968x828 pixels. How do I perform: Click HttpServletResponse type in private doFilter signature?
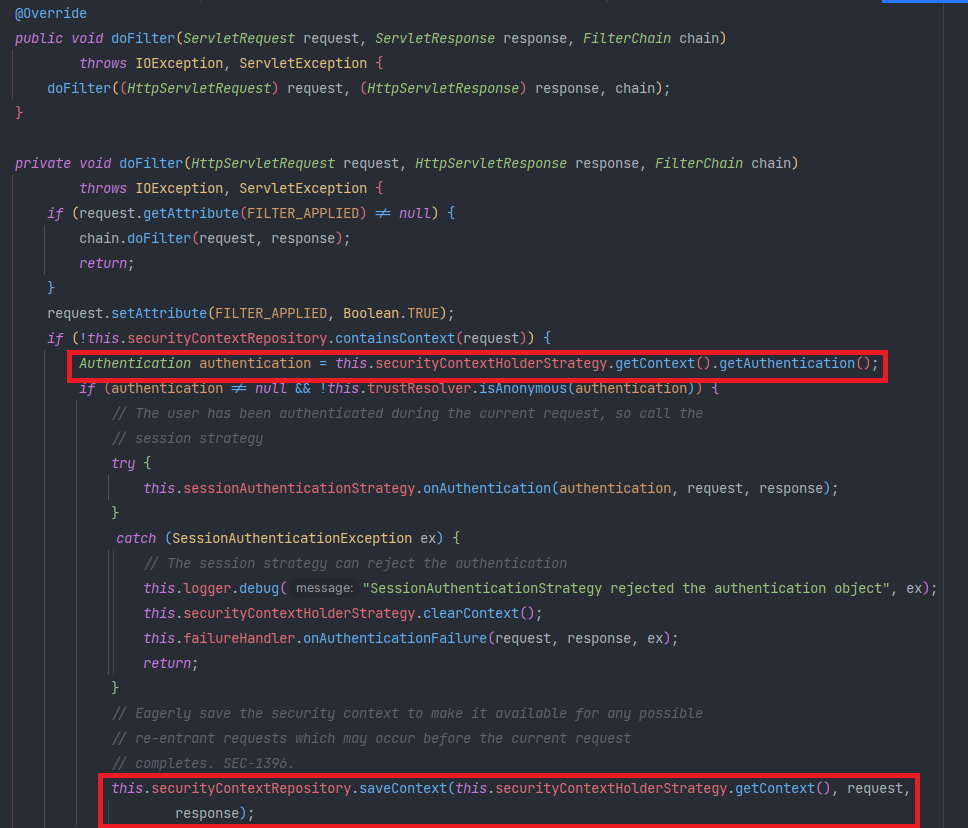click(491, 163)
